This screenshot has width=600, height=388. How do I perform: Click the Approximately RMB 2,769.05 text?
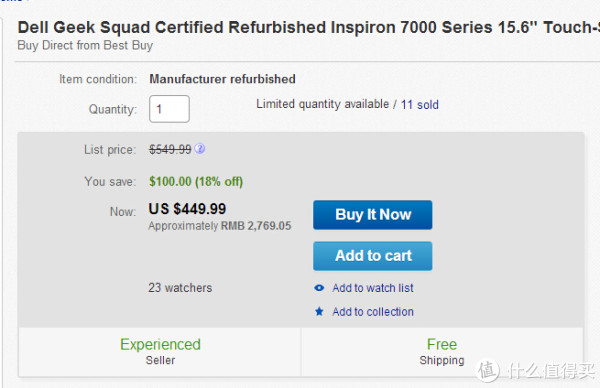220,226
